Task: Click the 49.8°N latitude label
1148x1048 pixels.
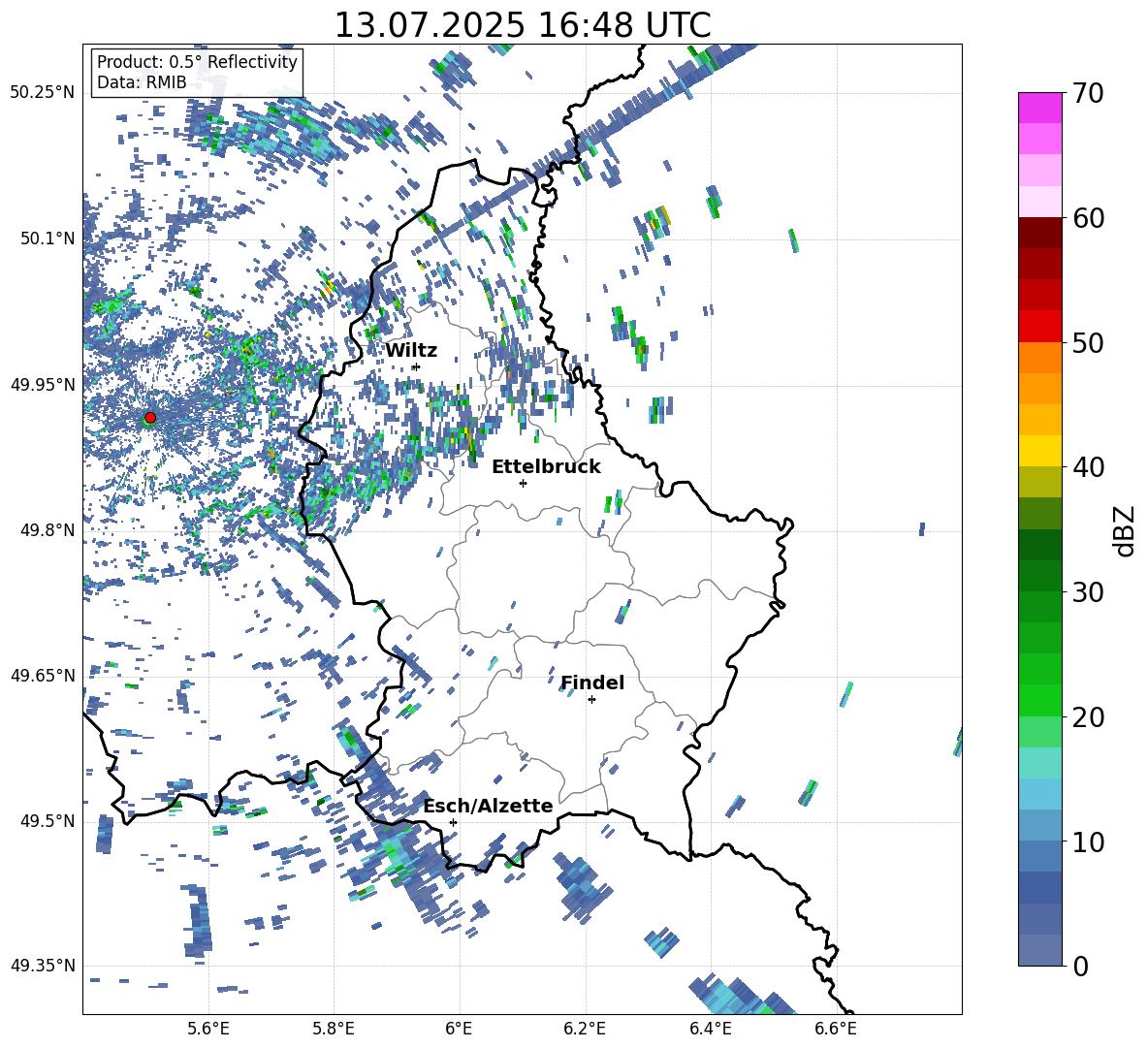Action: coord(48,530)
